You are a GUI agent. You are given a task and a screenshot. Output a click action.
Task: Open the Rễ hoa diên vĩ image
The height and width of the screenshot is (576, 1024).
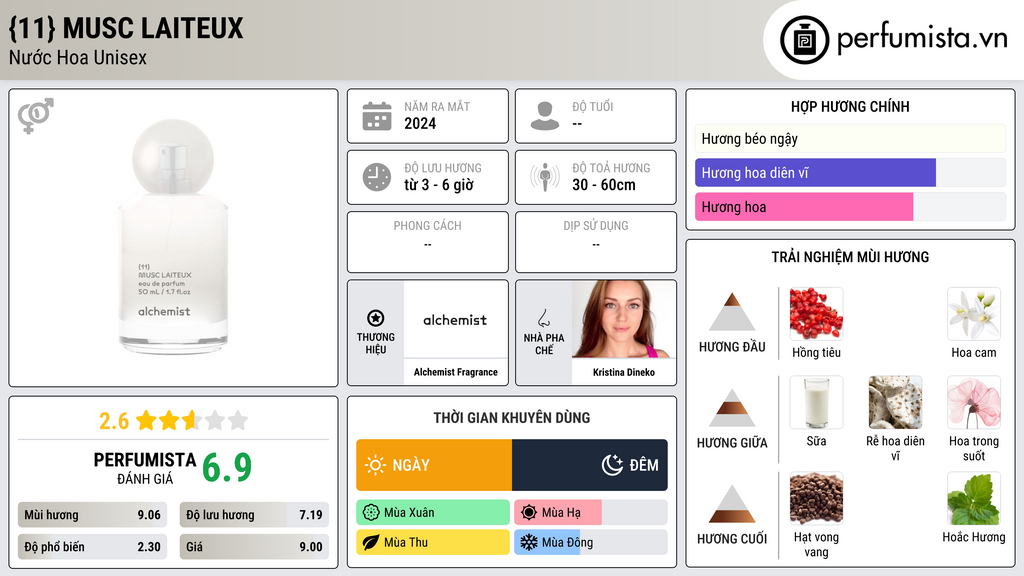[895, 402]
